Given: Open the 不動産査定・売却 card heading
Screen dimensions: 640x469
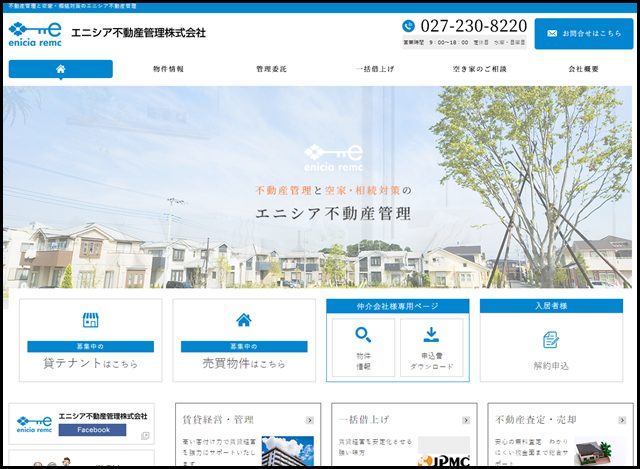Looking at the screenshot, I should click(x=536, y=420).
